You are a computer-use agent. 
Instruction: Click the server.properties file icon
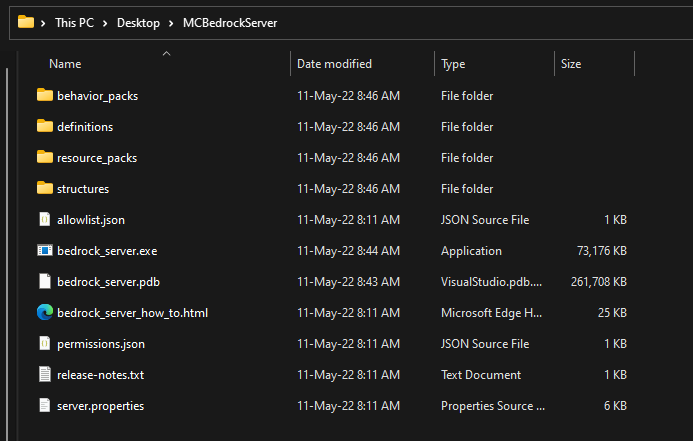click(45, 405)
